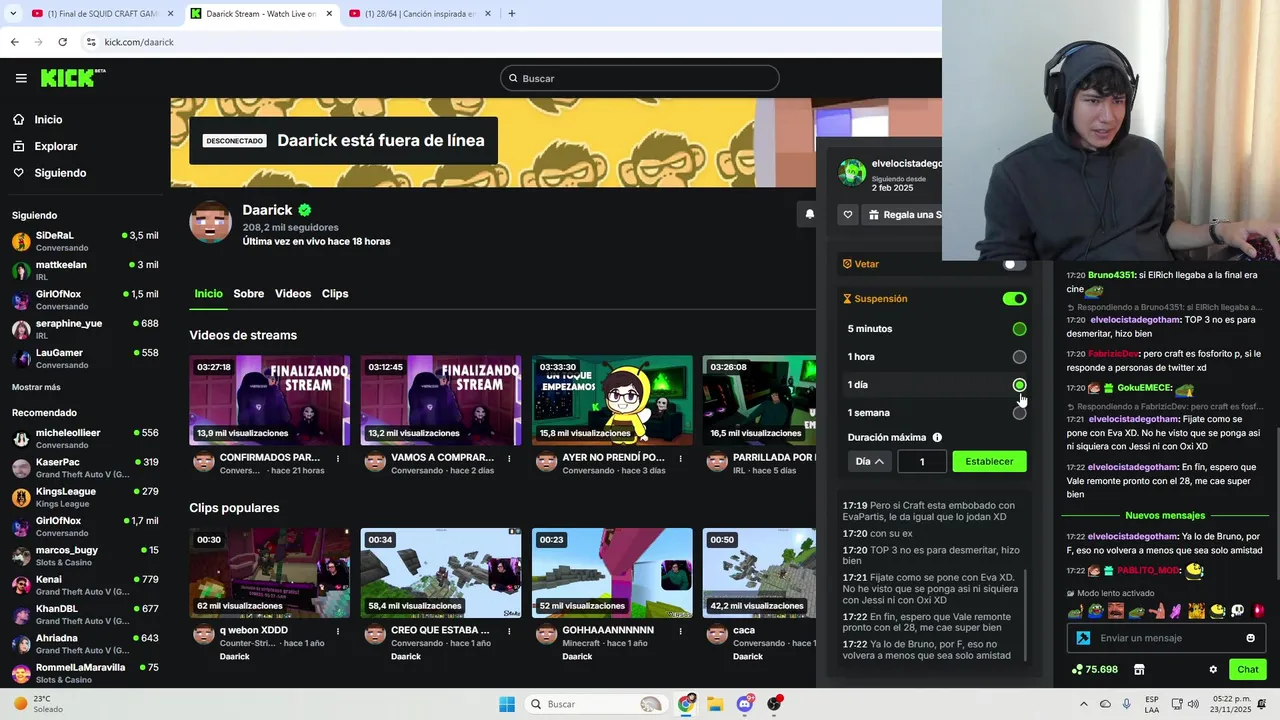Open the Día duration unit dropdown
The width and height of the screenshot is (1280, 720).
[x=869, y=462]
